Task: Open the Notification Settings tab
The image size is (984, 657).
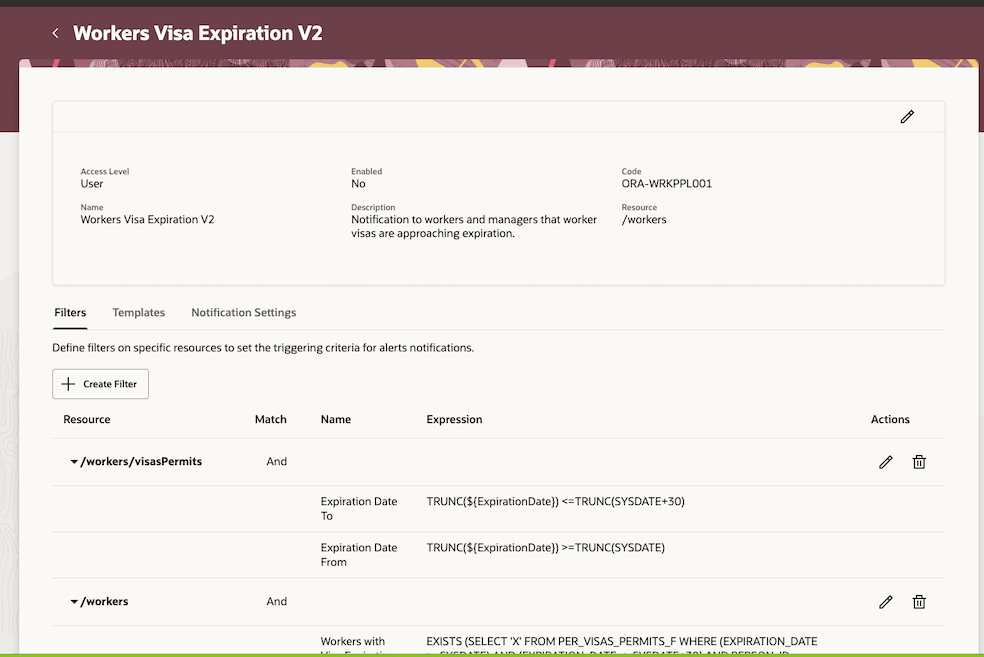Action: pos(243,312)
